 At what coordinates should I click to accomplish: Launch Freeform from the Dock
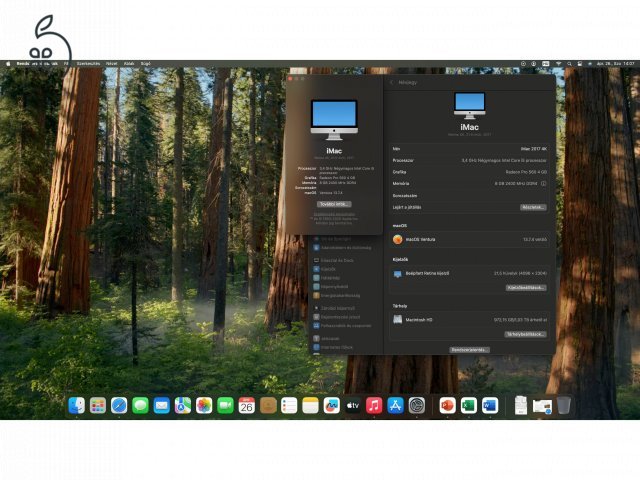(331, 406)
